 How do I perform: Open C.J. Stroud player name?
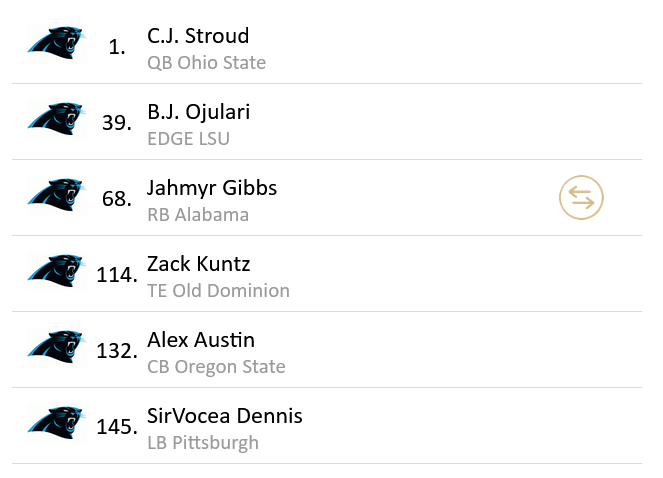(x=198, y=36)
